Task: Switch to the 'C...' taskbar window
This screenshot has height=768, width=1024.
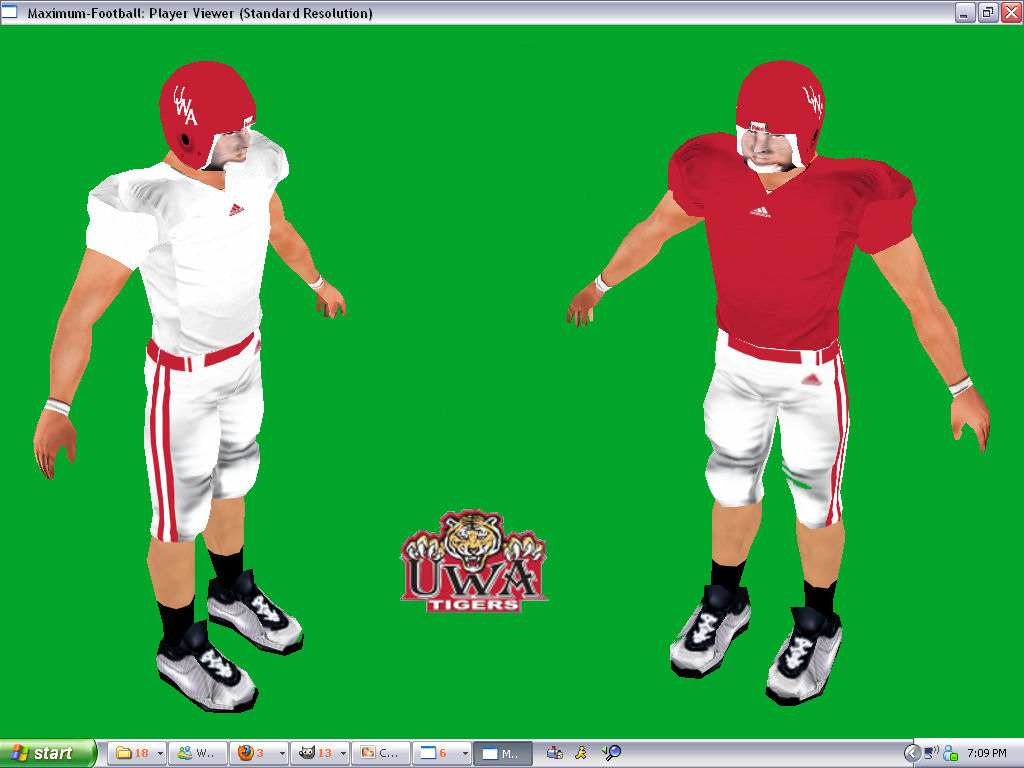Action: (x=381, y=753)
